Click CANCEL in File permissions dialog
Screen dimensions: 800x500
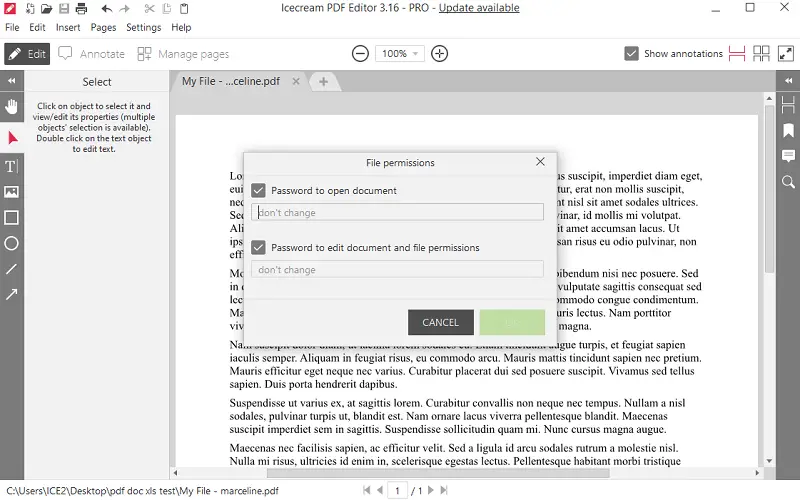pos(441,322)
